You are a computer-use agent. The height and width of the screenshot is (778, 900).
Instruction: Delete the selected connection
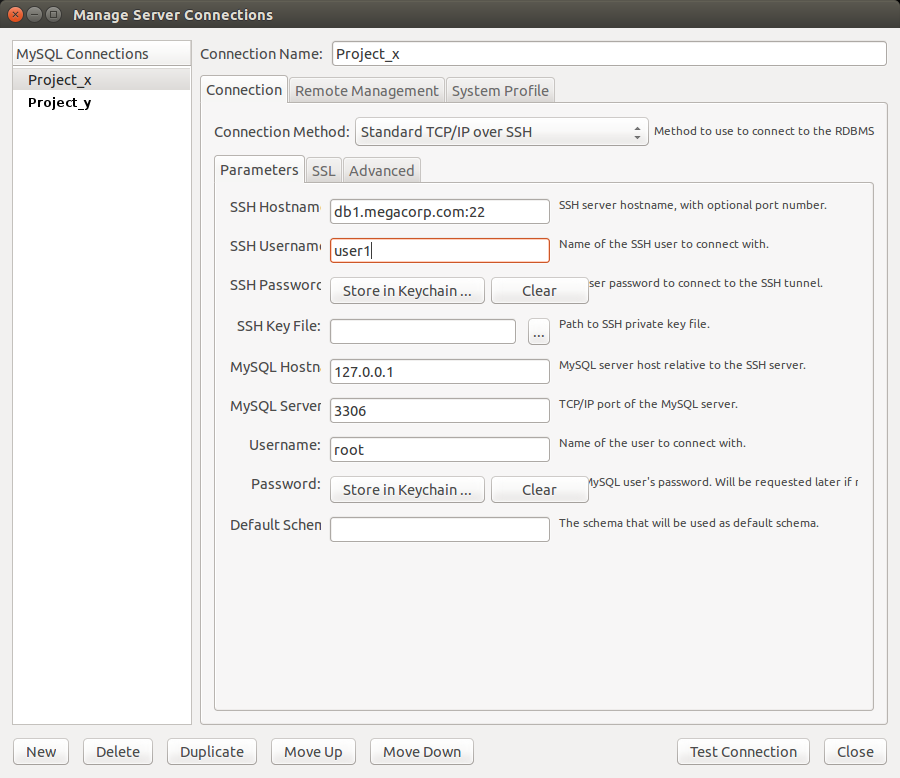[x=117, y=752]
